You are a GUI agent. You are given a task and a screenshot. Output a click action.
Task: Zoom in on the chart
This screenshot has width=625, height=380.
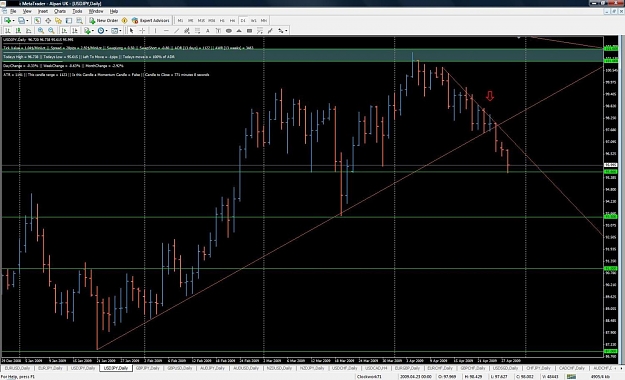point(41,30)
